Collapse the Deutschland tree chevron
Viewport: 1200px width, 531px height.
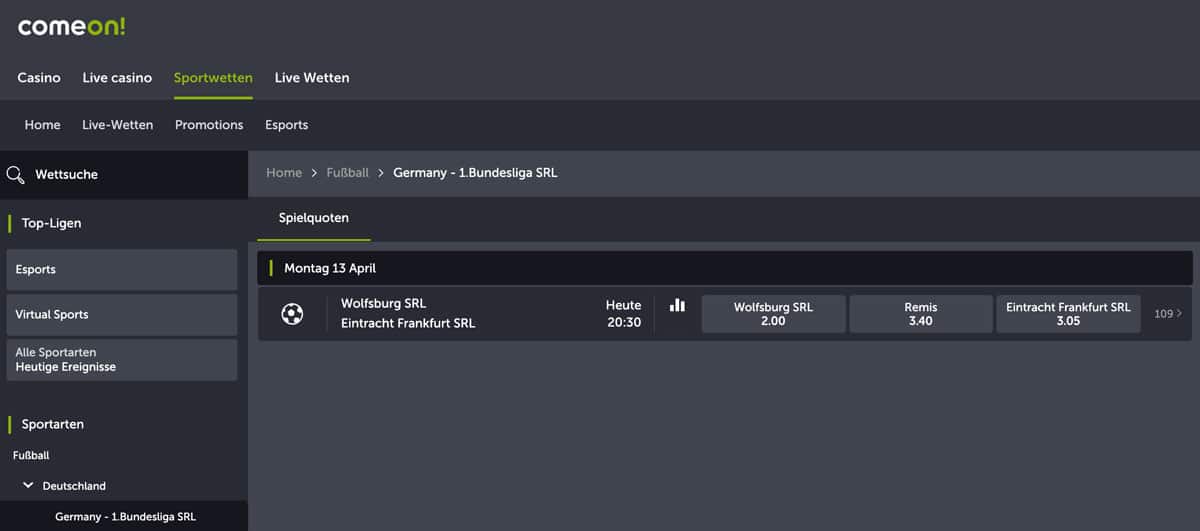click(28, 486)
